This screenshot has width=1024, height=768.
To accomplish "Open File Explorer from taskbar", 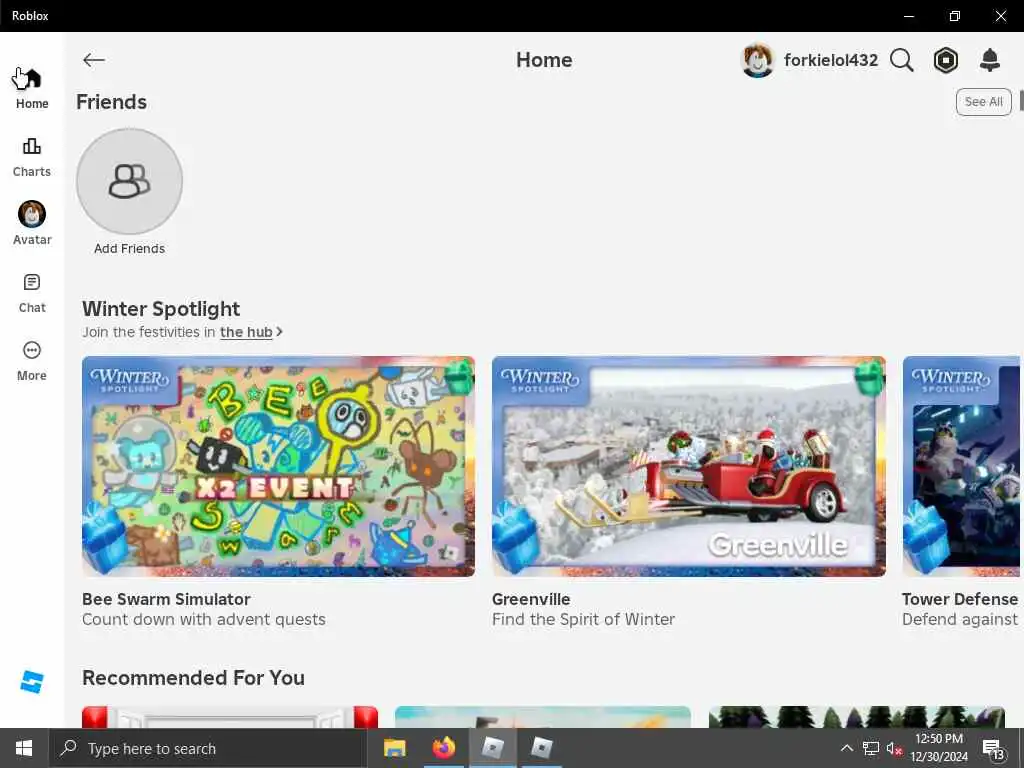I will pos(394,748).
